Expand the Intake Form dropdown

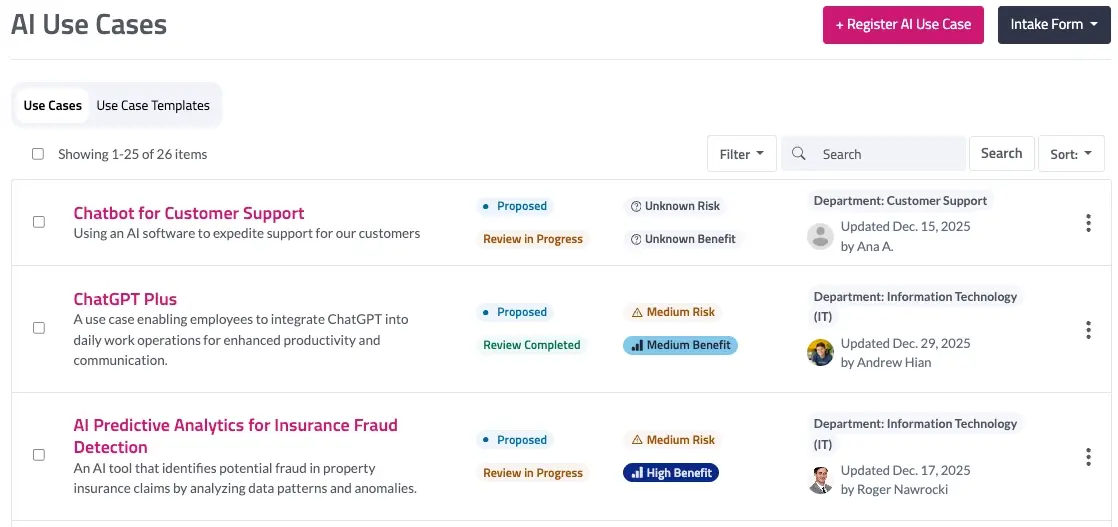tap(1054, 25)
